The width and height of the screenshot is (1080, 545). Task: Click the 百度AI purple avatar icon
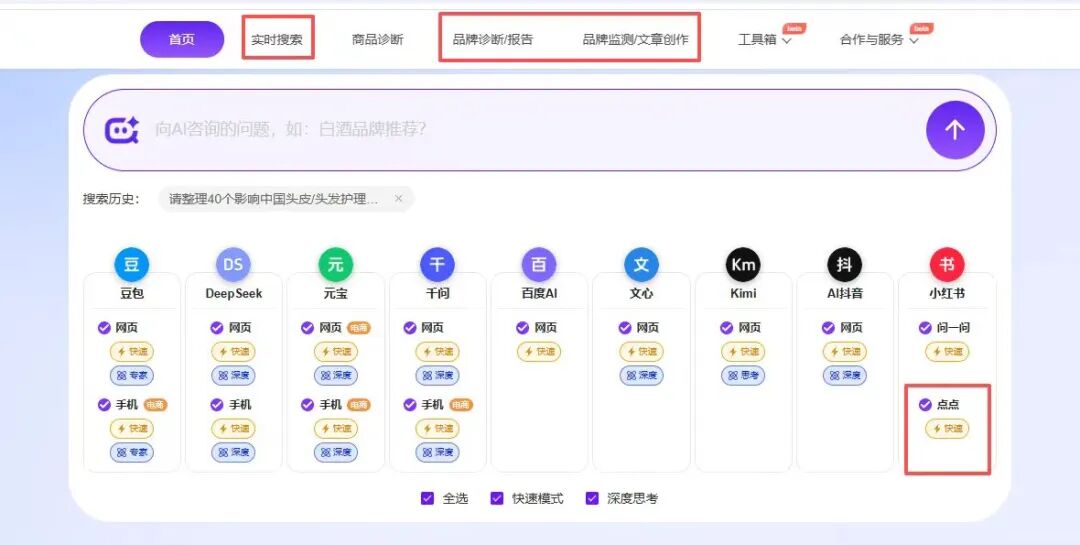click(539, 265)
